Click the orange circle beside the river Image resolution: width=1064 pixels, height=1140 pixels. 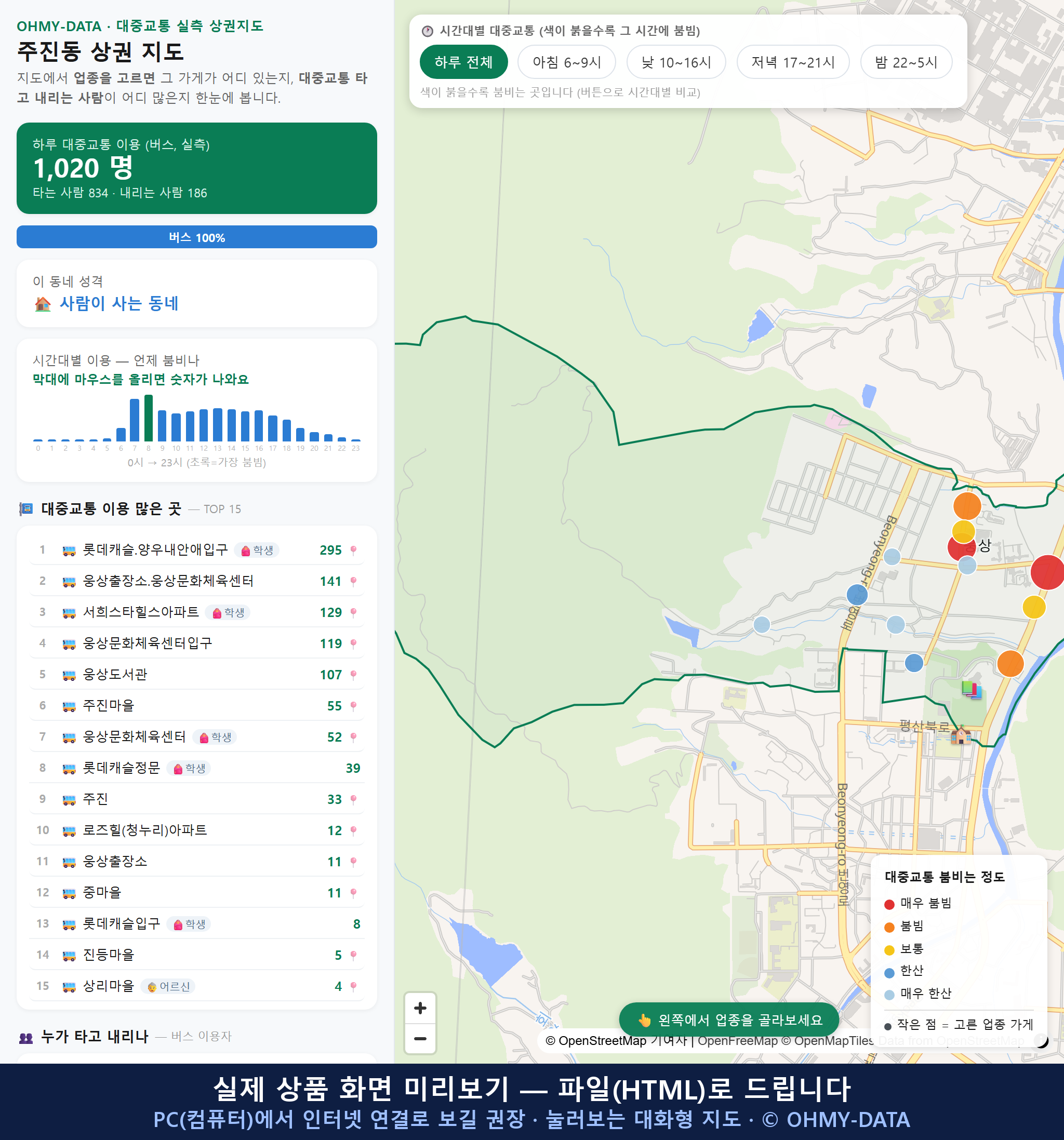[1010, 663]
